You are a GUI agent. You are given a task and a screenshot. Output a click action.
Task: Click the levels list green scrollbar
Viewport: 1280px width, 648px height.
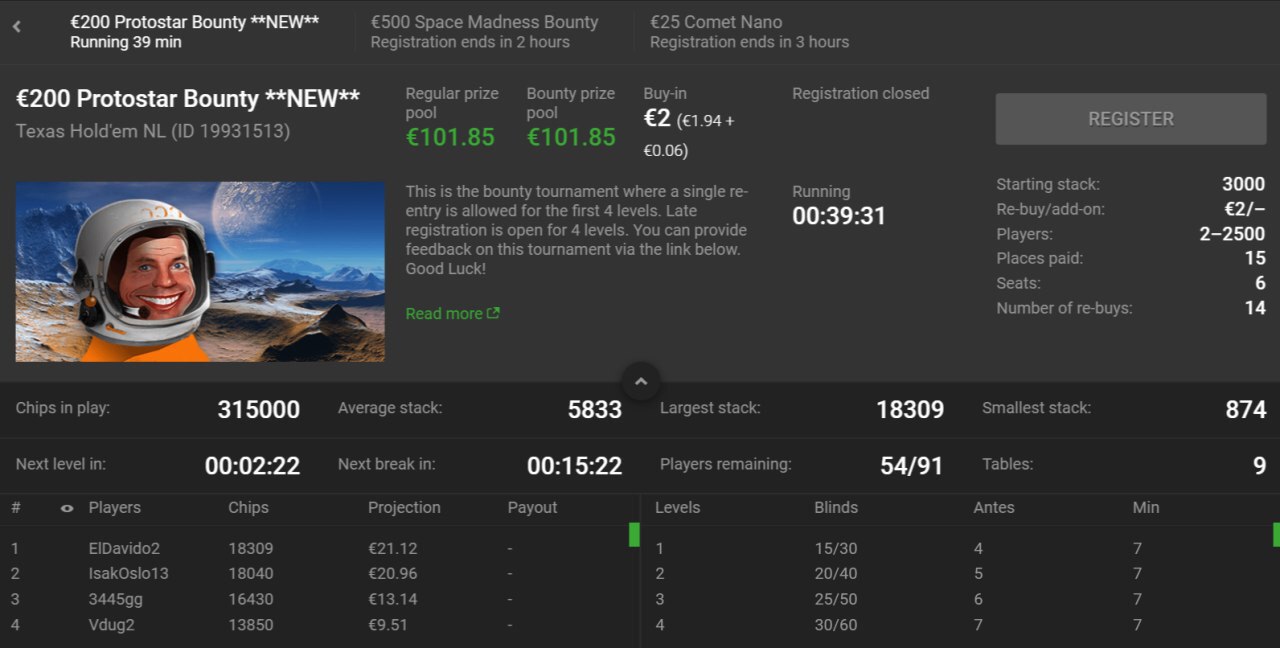click(1276, 534)
